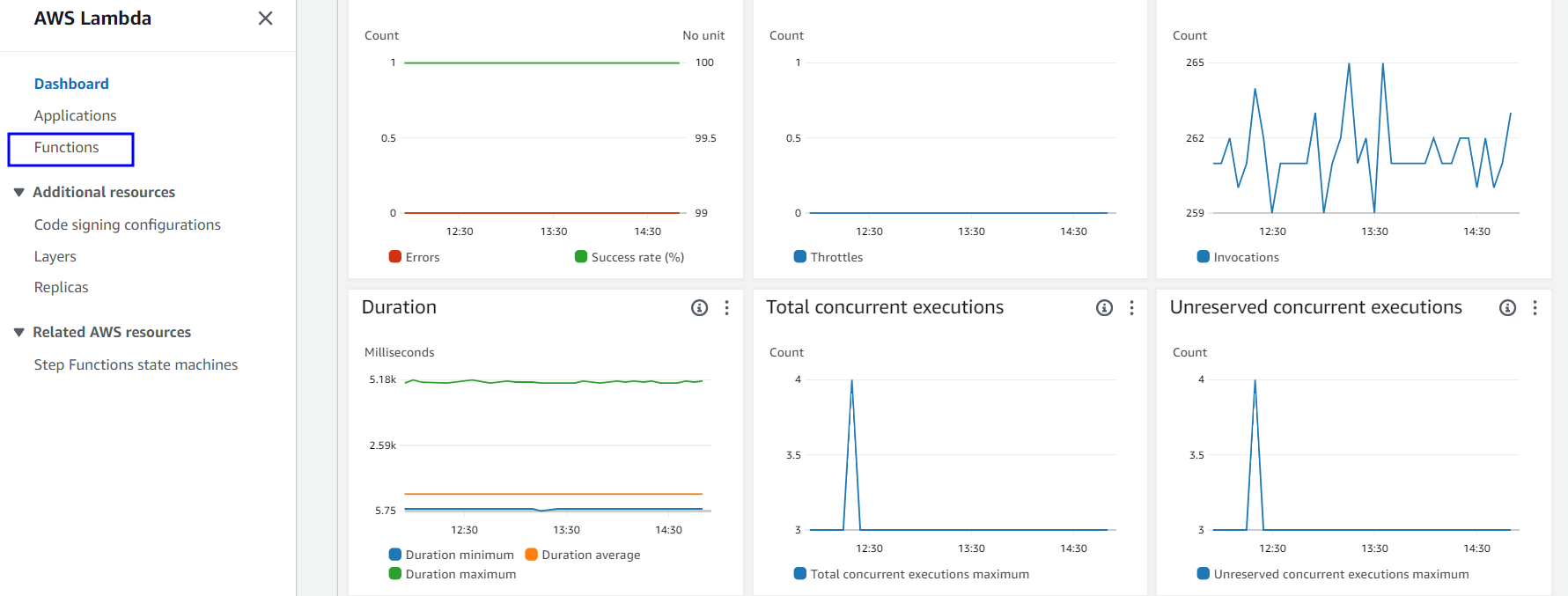Click the No unit axis label
1568x596 pixels.
[703, 35]
